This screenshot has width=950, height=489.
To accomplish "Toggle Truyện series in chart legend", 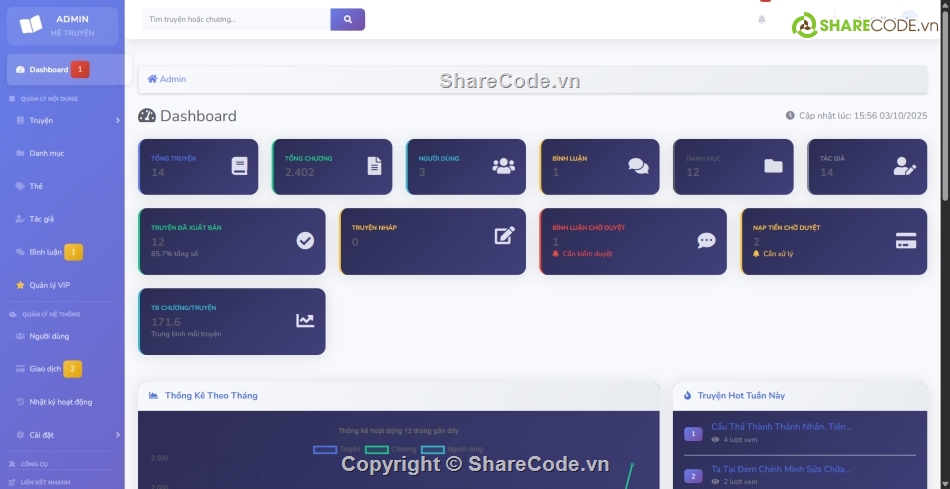I will [336, 449].
